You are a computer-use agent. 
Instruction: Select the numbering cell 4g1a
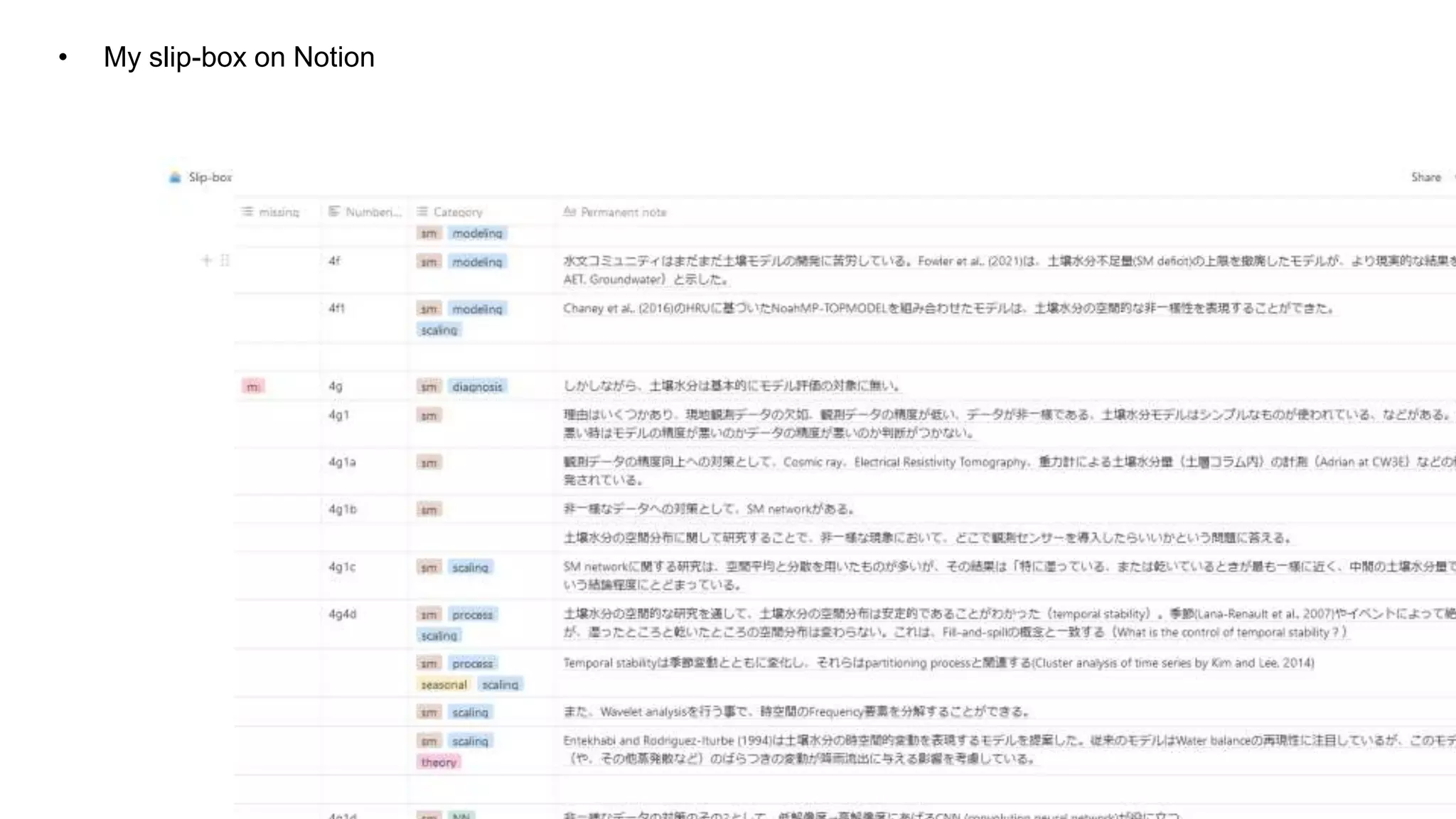342,462
